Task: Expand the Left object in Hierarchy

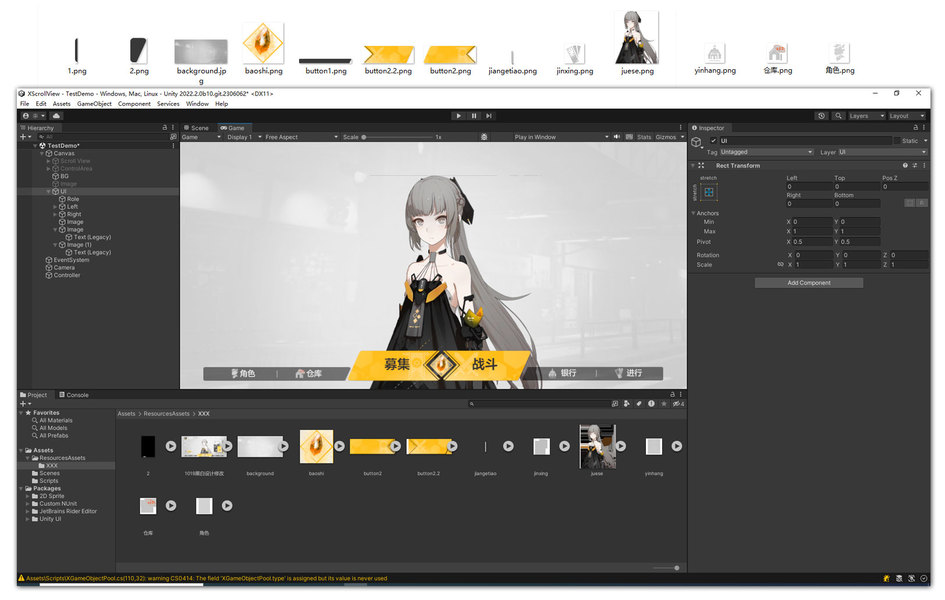Action: pyautogui.click(x=55, y=207)
